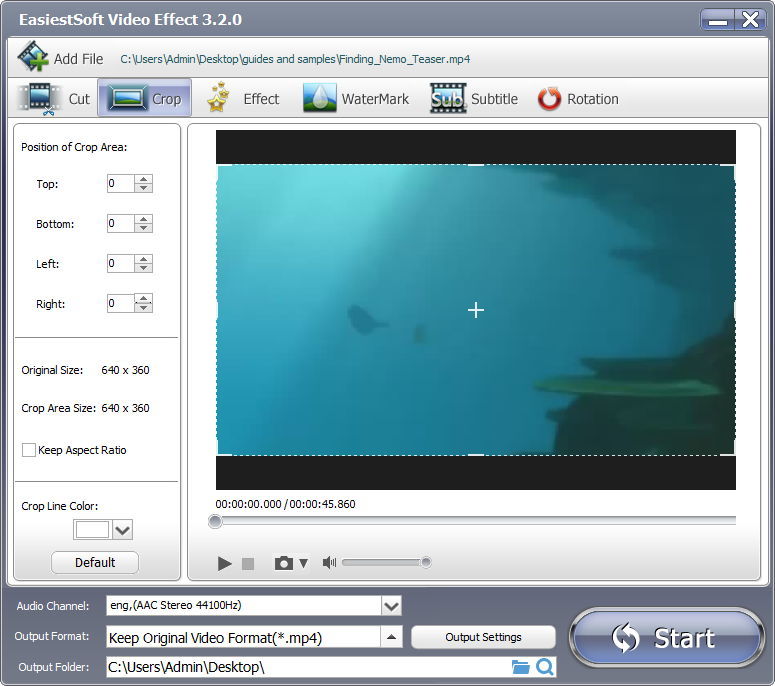Click the Output Folder path field
Viewport: 775px width, 686px height.
[x=307, y=667]
